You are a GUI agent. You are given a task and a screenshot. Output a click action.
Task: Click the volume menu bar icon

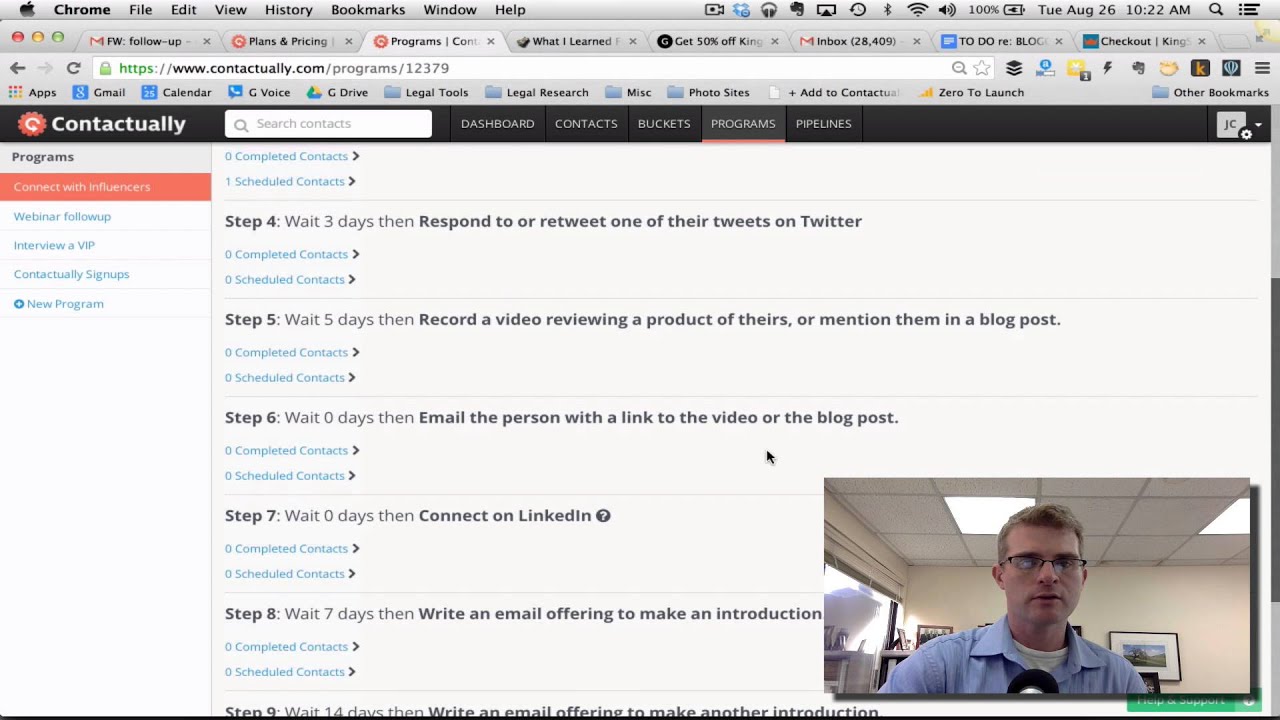(x=946, y=10)
